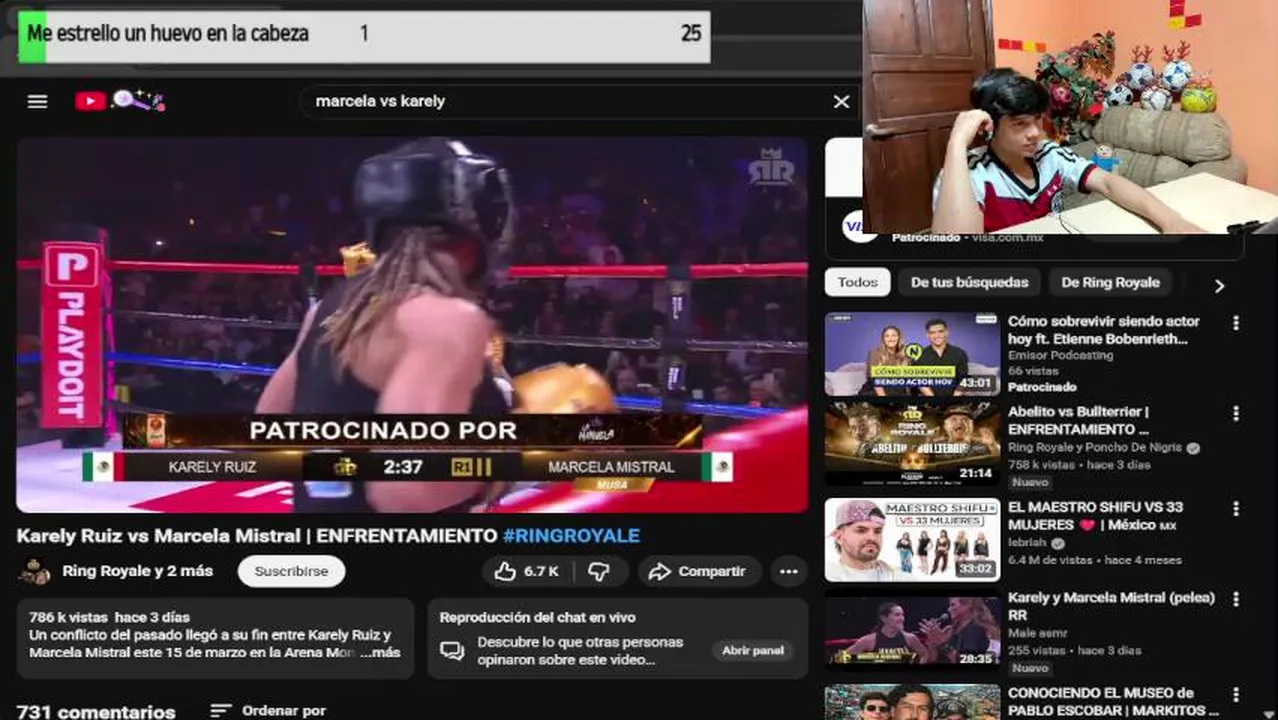Click the webcam overlay of the streamer
1278x720 pixels.
pyautogui.click(x=1070, y=116)
